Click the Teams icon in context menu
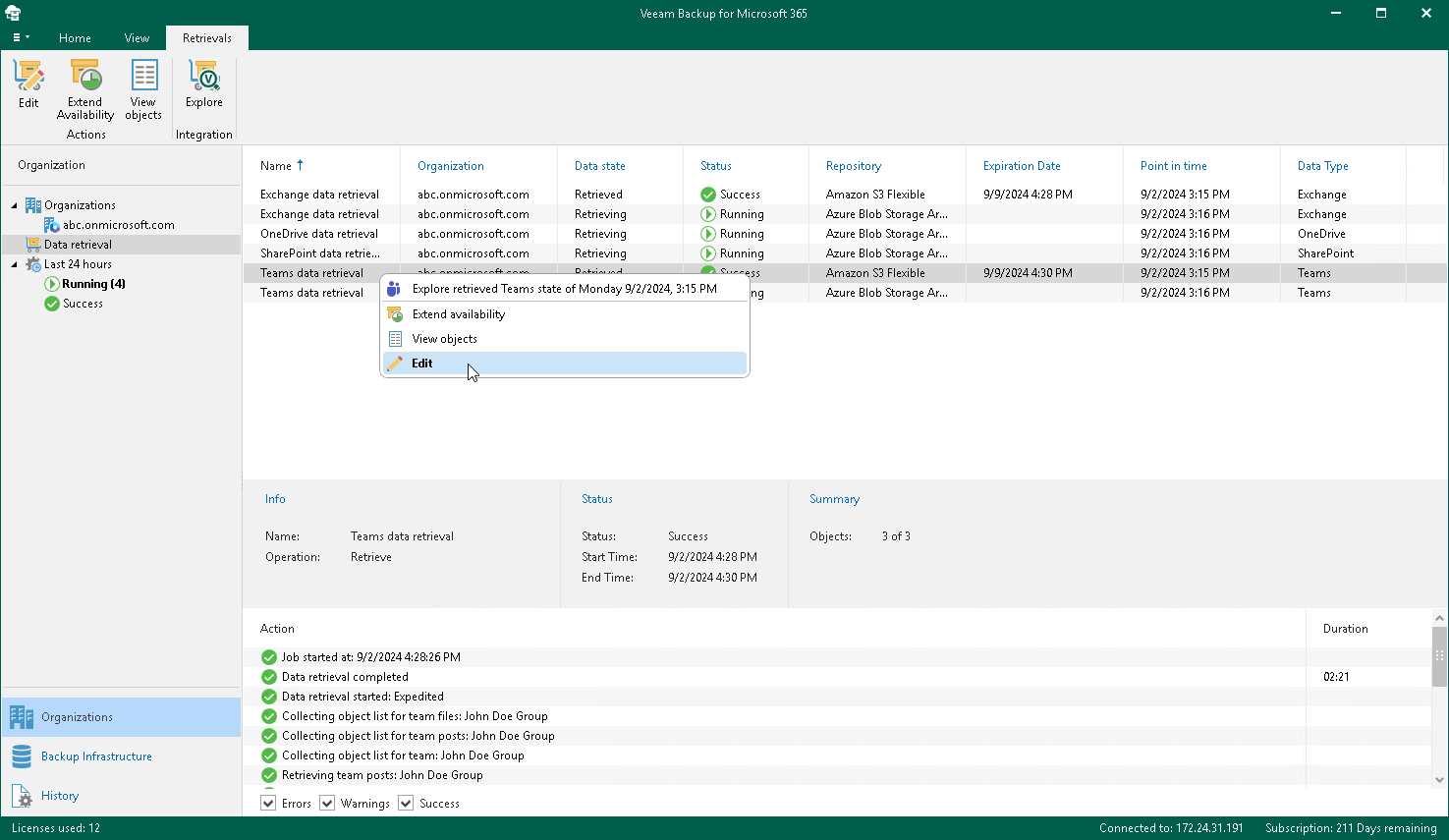Screen dimensions: 1449x840 pos(394,289)
